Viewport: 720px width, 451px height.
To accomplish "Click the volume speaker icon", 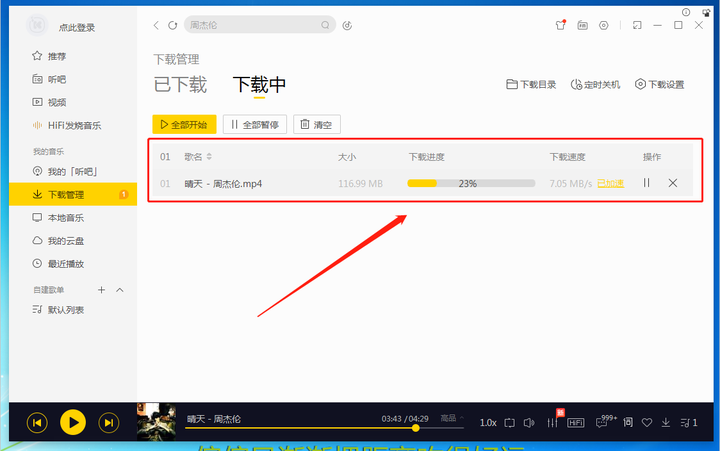I will click(529, 423).
